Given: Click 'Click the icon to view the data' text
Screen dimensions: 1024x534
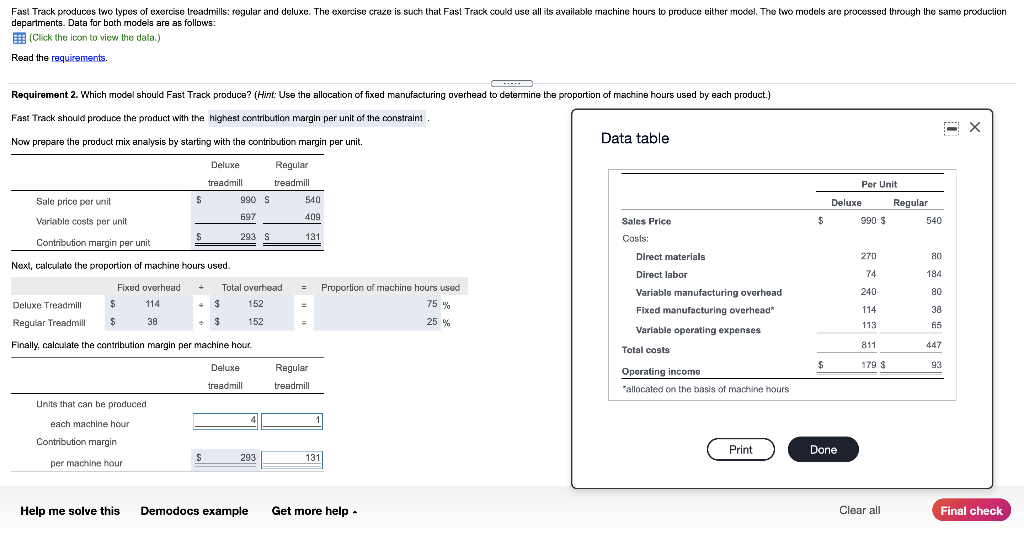Looking at the screenshot, I should 95,37.
